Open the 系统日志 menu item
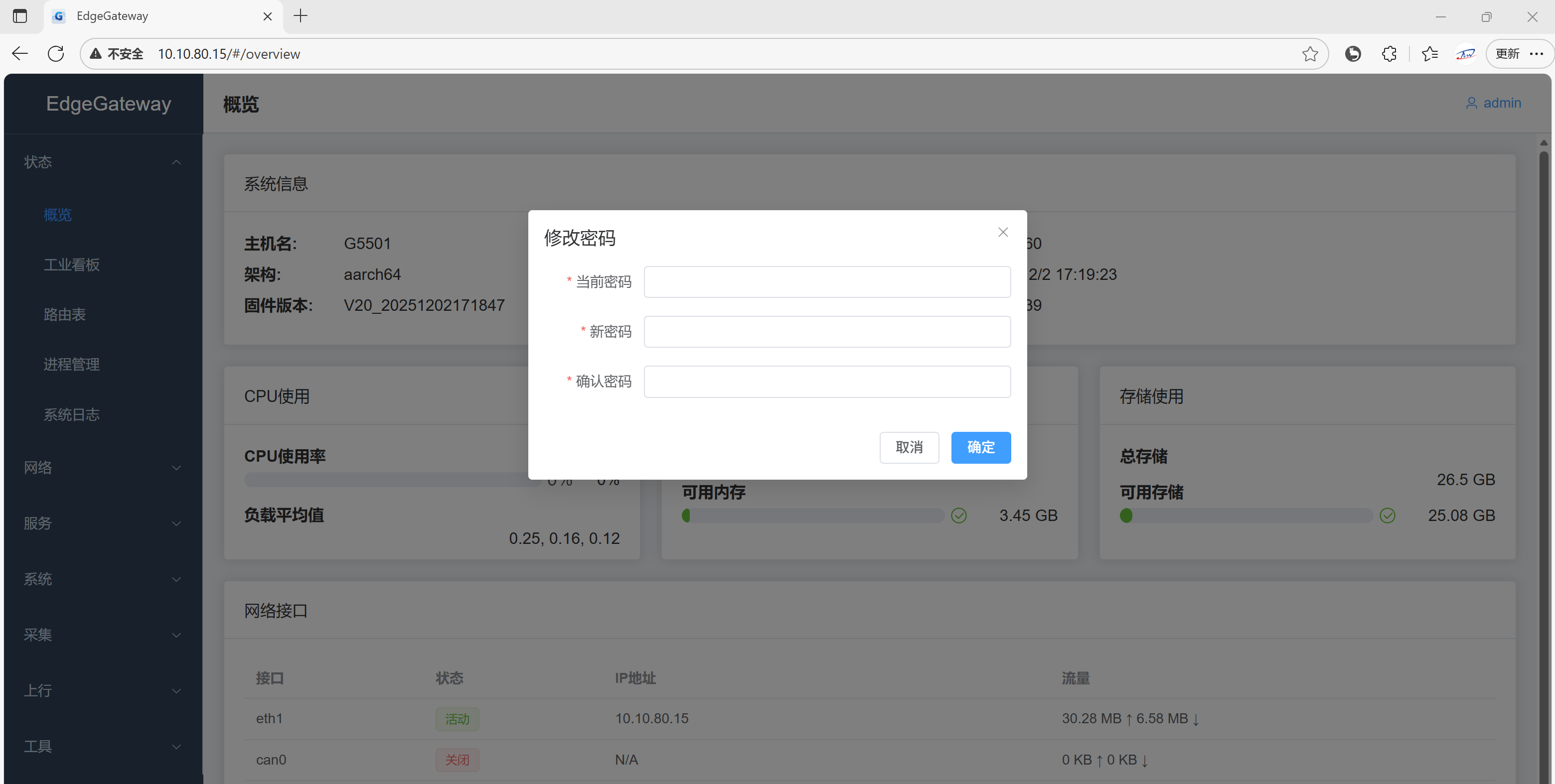This screenshot has width=1555, height=784. (72, 414)
